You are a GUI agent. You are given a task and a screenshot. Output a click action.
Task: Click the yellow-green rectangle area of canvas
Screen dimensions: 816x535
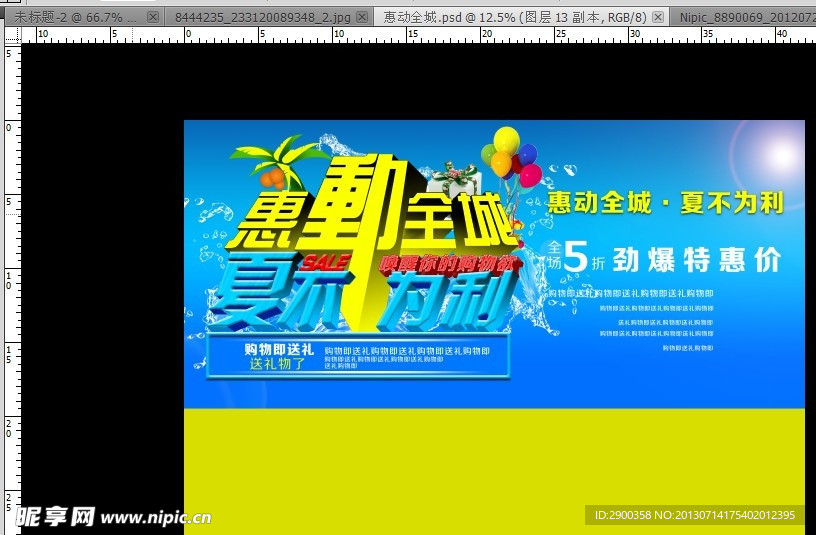tap(494, 471)
